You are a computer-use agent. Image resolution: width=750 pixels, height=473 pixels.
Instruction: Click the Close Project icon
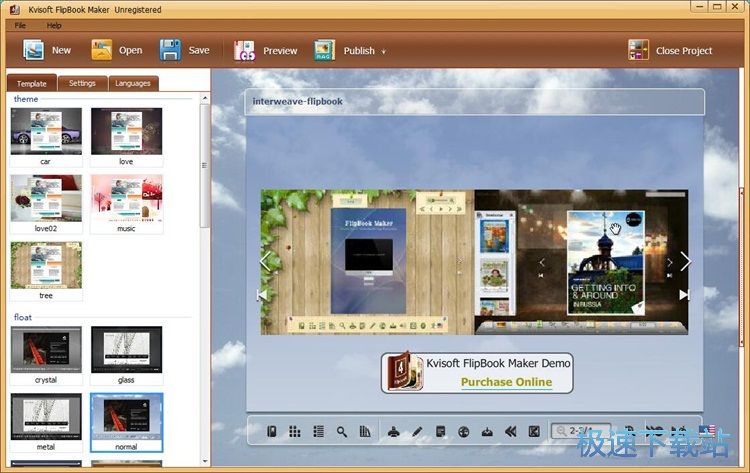tap(638, 50)
